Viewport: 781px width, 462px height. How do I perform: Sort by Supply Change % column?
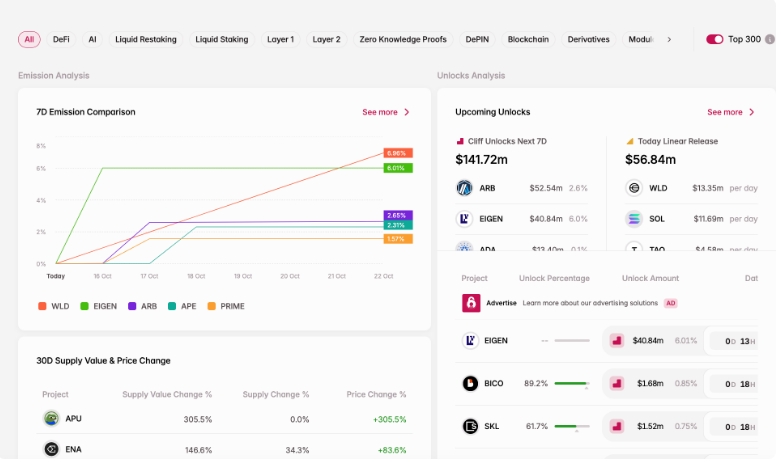[275, 394]
